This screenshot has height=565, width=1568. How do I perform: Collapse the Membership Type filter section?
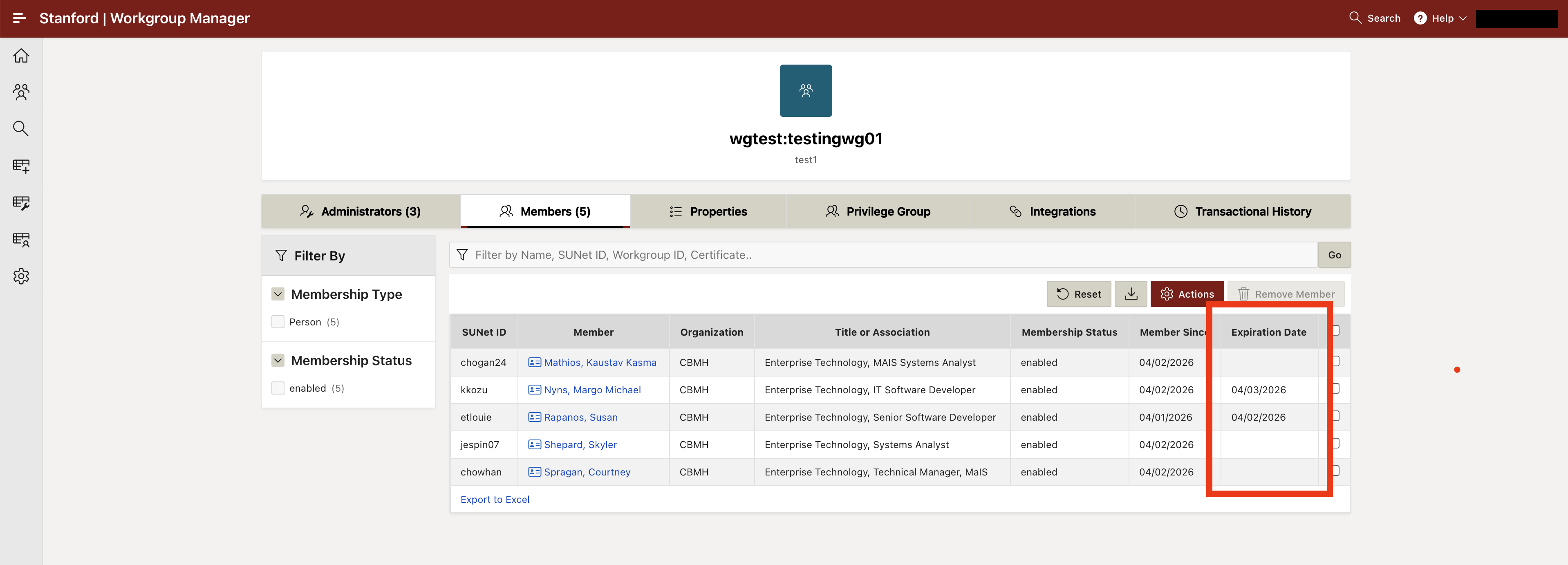click(278, 294)
